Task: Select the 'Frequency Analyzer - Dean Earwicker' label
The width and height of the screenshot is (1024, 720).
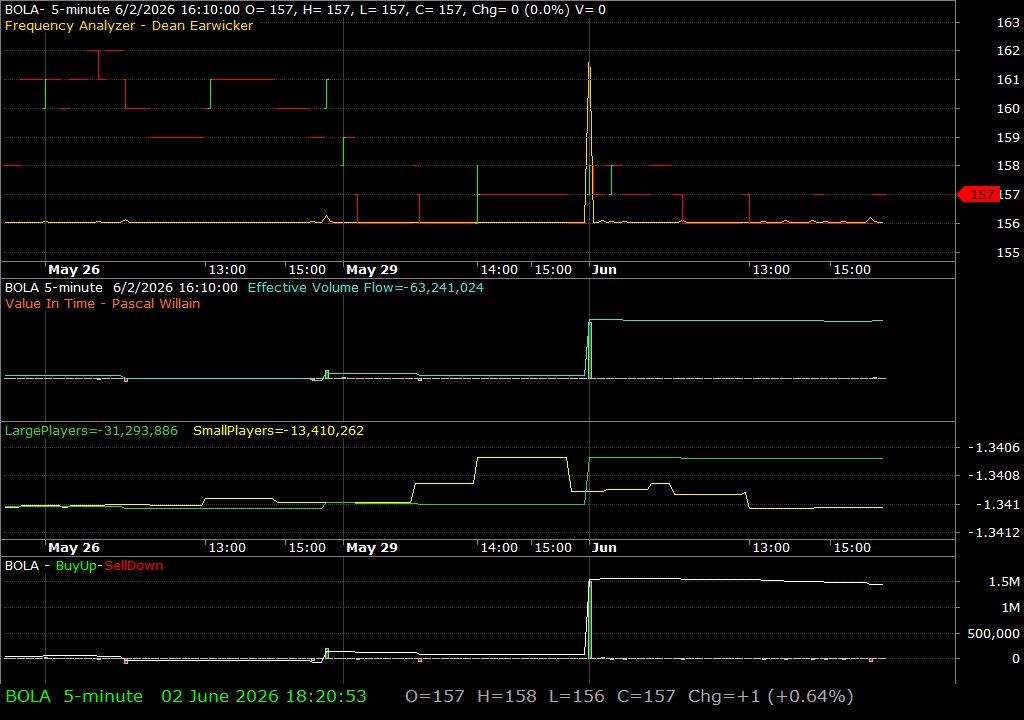Action: tap(129, 25)
